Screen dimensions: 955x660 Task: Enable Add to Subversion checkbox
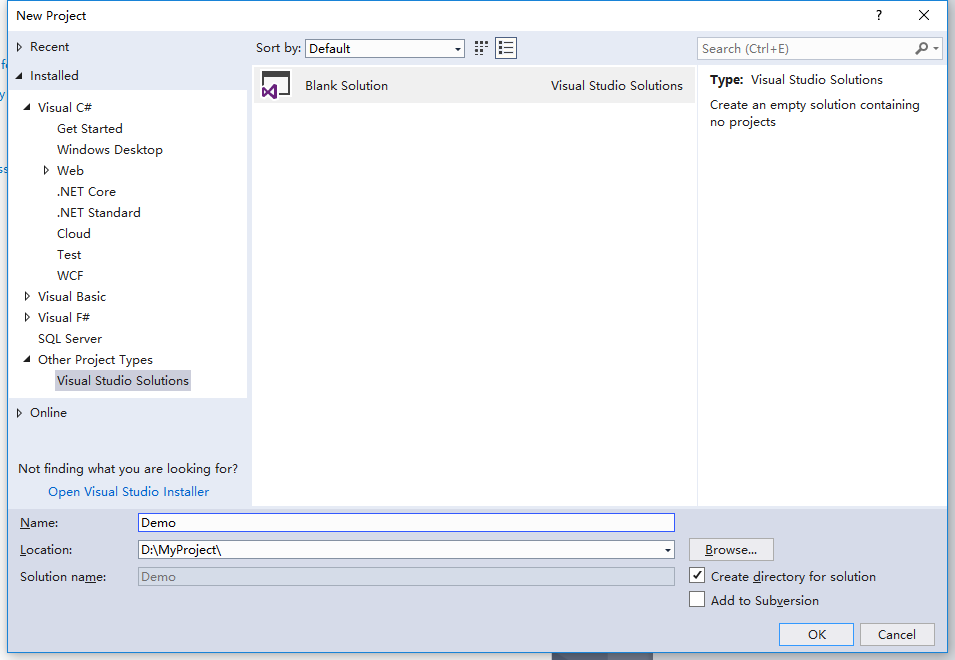697,599
